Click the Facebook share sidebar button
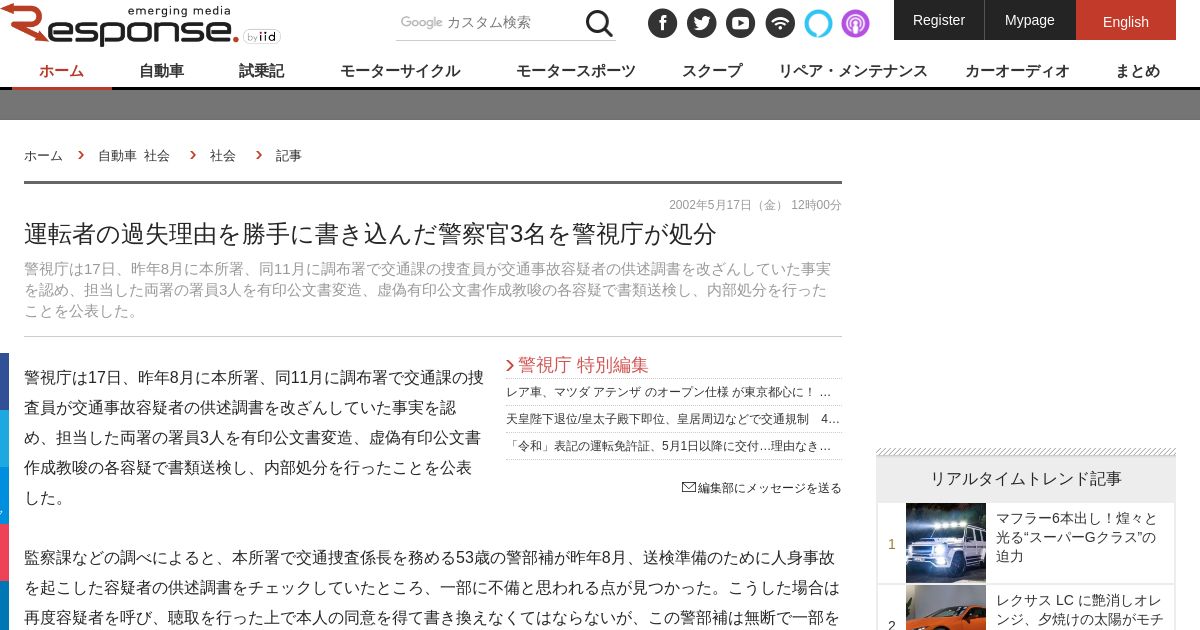The image size is (1200, 630). click(4, 381)
